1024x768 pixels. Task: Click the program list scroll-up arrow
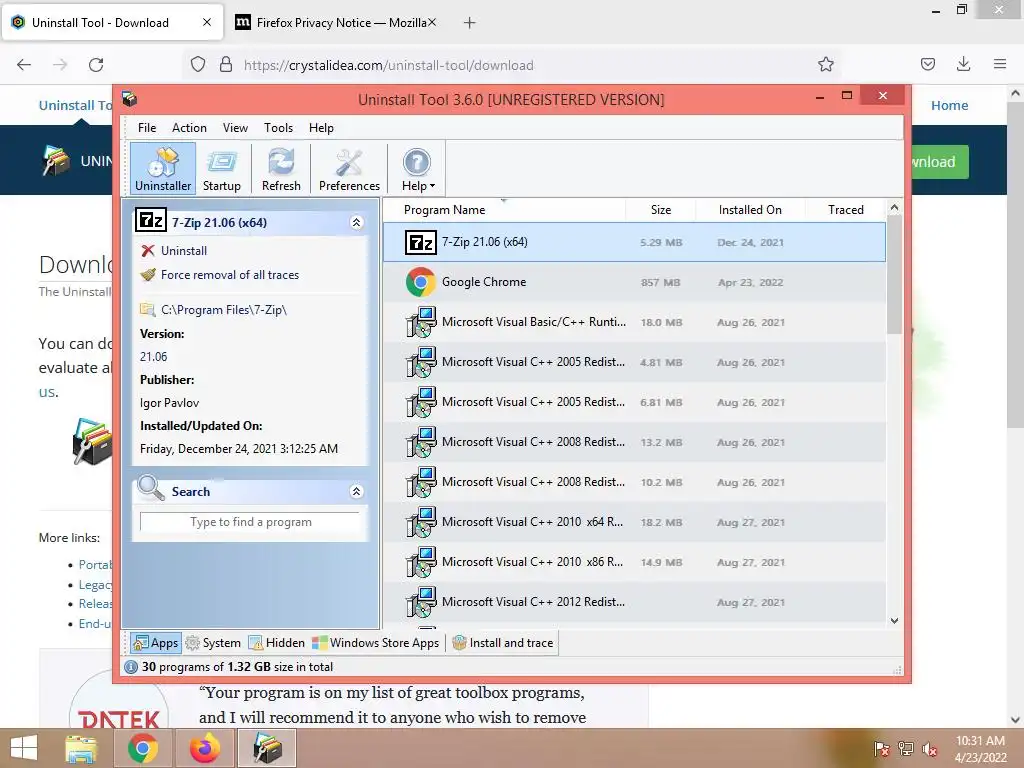pos(895,208)
